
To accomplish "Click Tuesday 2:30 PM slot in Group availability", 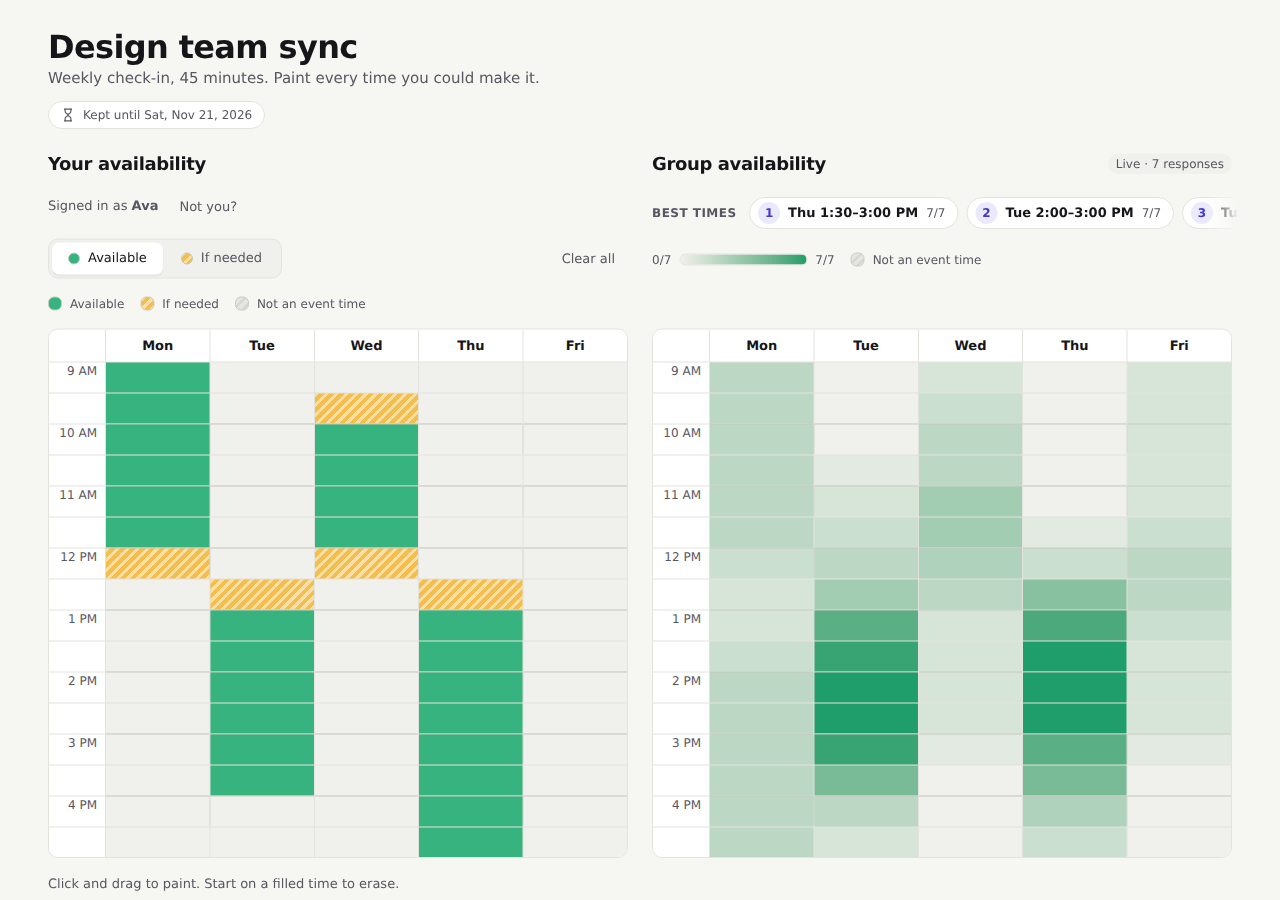I will (866, 719).
